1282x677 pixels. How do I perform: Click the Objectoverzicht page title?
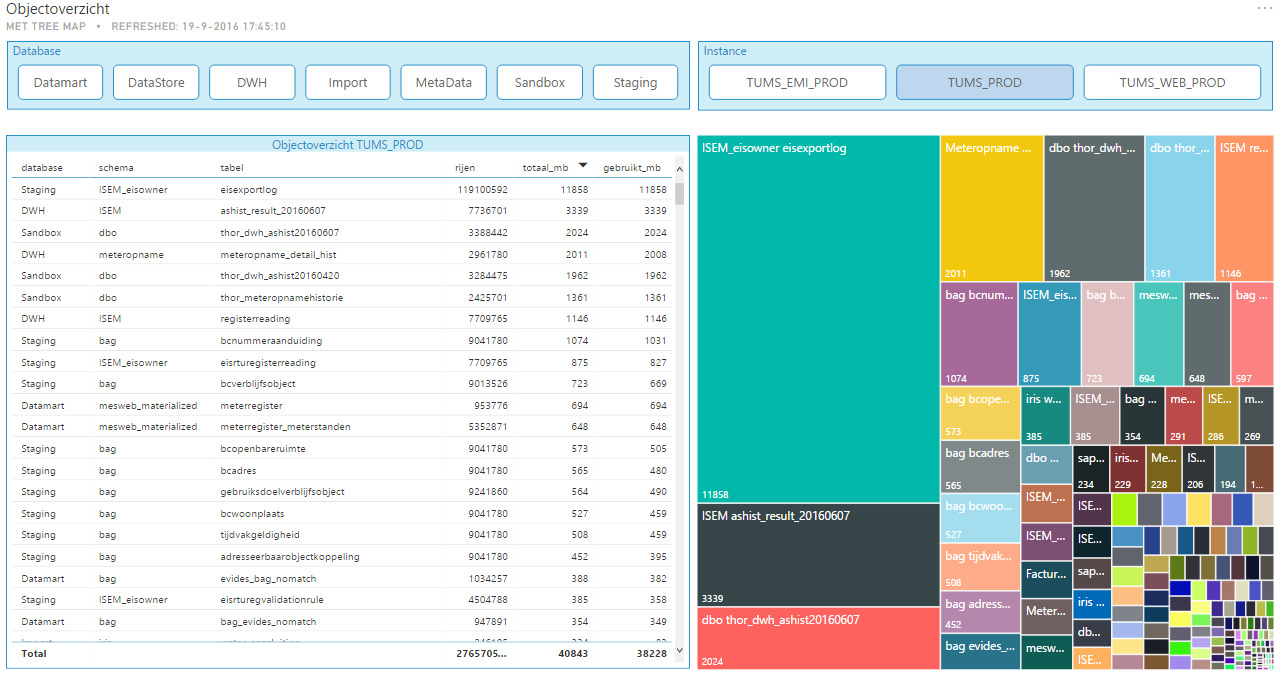[x=58, y=9]
